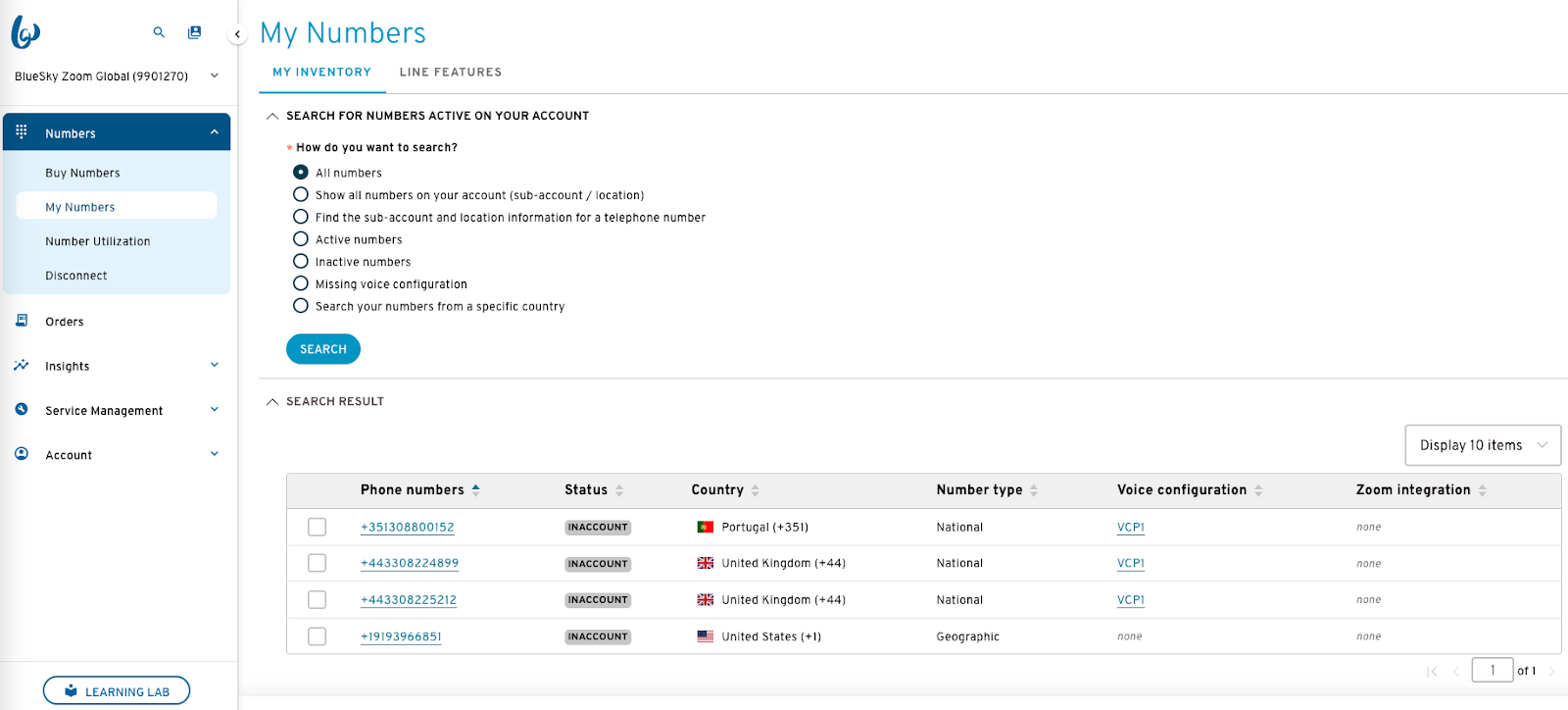Sort by Number type column arrows
1568x710 pixels.
click(1034, 490)
